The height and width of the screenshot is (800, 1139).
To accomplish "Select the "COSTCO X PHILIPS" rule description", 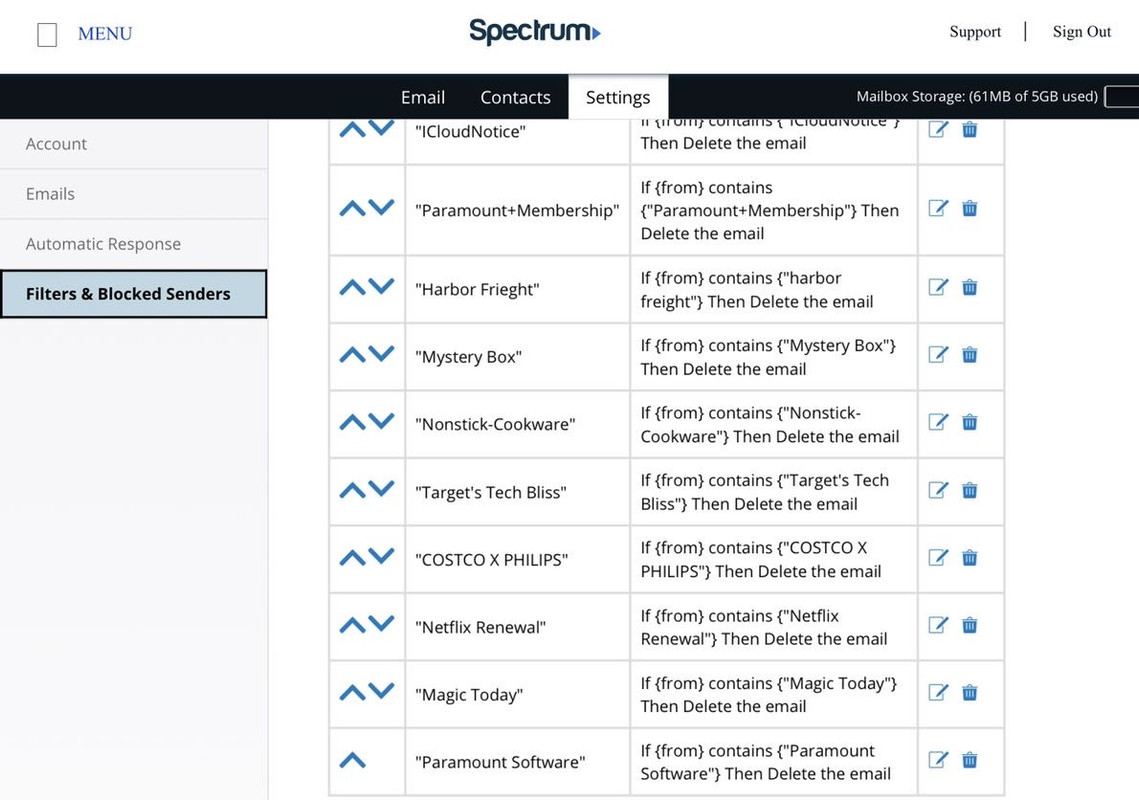I will [761, 559].
